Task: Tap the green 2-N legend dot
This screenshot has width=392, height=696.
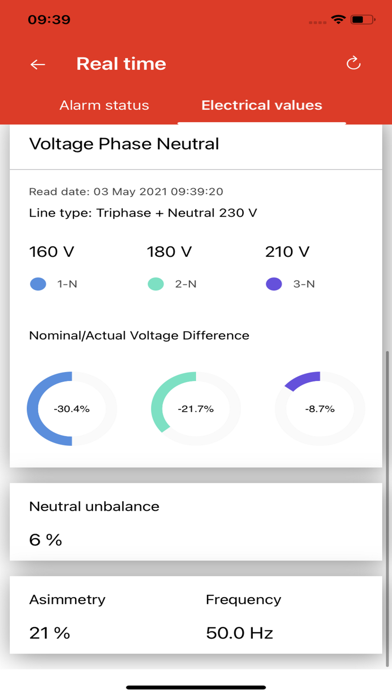Action: tap(156, 284)
